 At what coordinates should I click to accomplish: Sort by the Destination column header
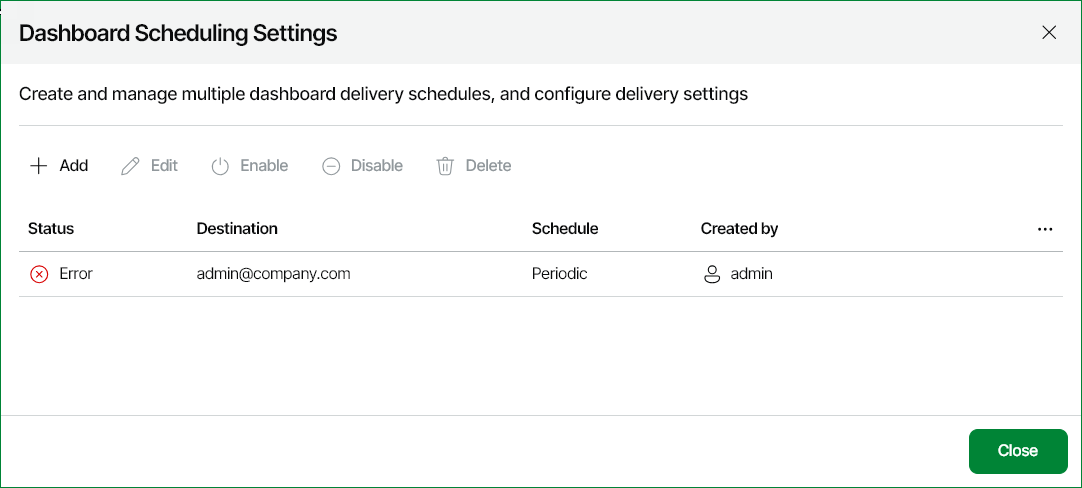237,228
